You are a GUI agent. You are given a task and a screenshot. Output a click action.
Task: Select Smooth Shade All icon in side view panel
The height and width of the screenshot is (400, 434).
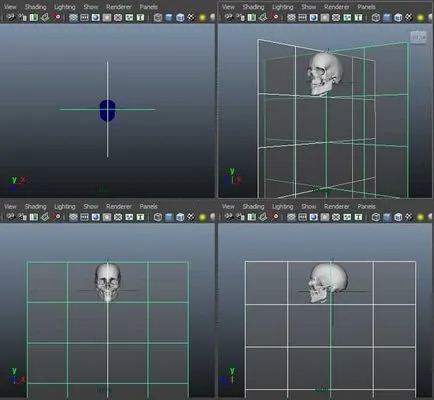pos(387,217)
